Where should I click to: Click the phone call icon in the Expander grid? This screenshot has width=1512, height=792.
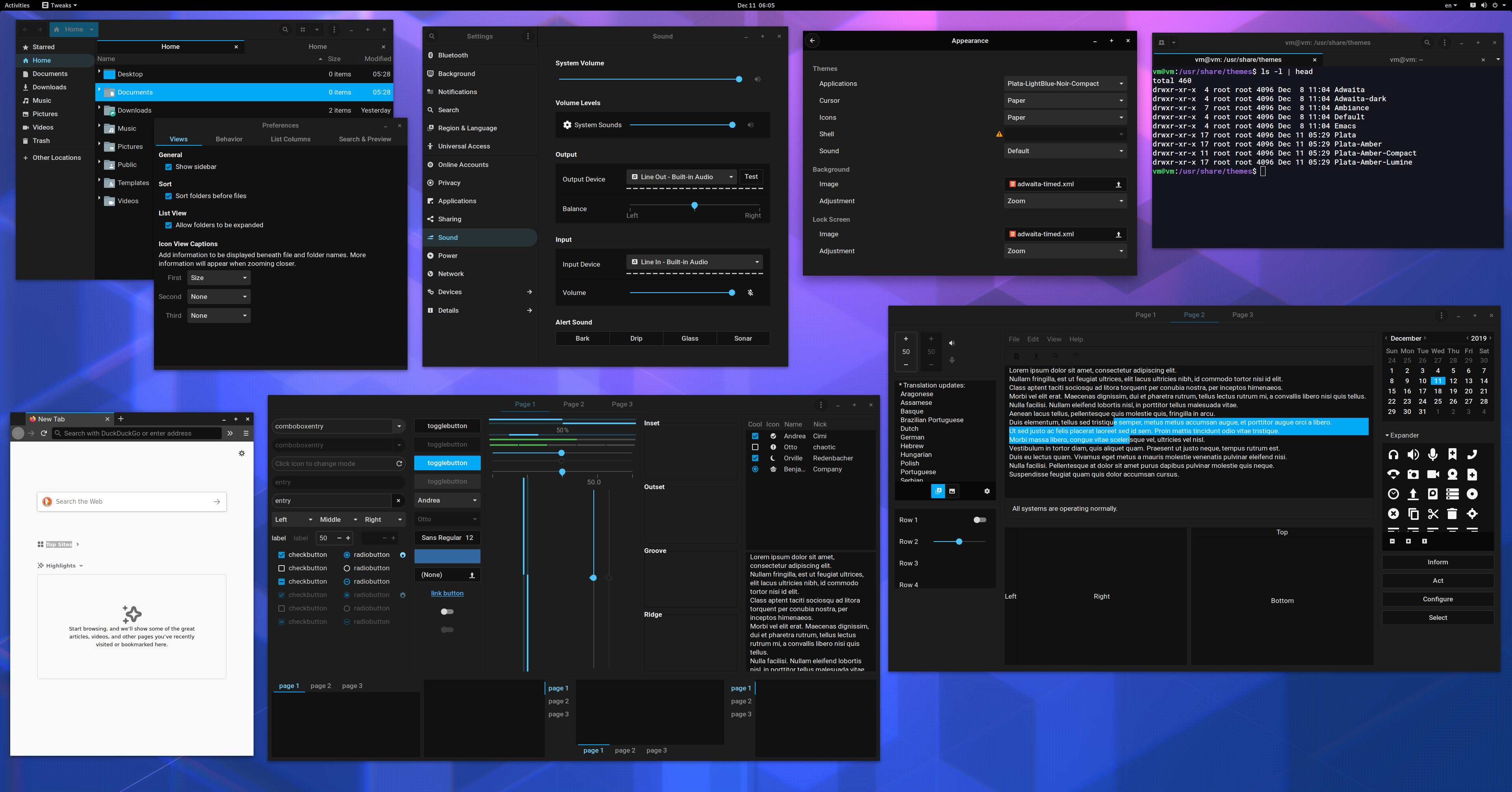pos(1472,454)
